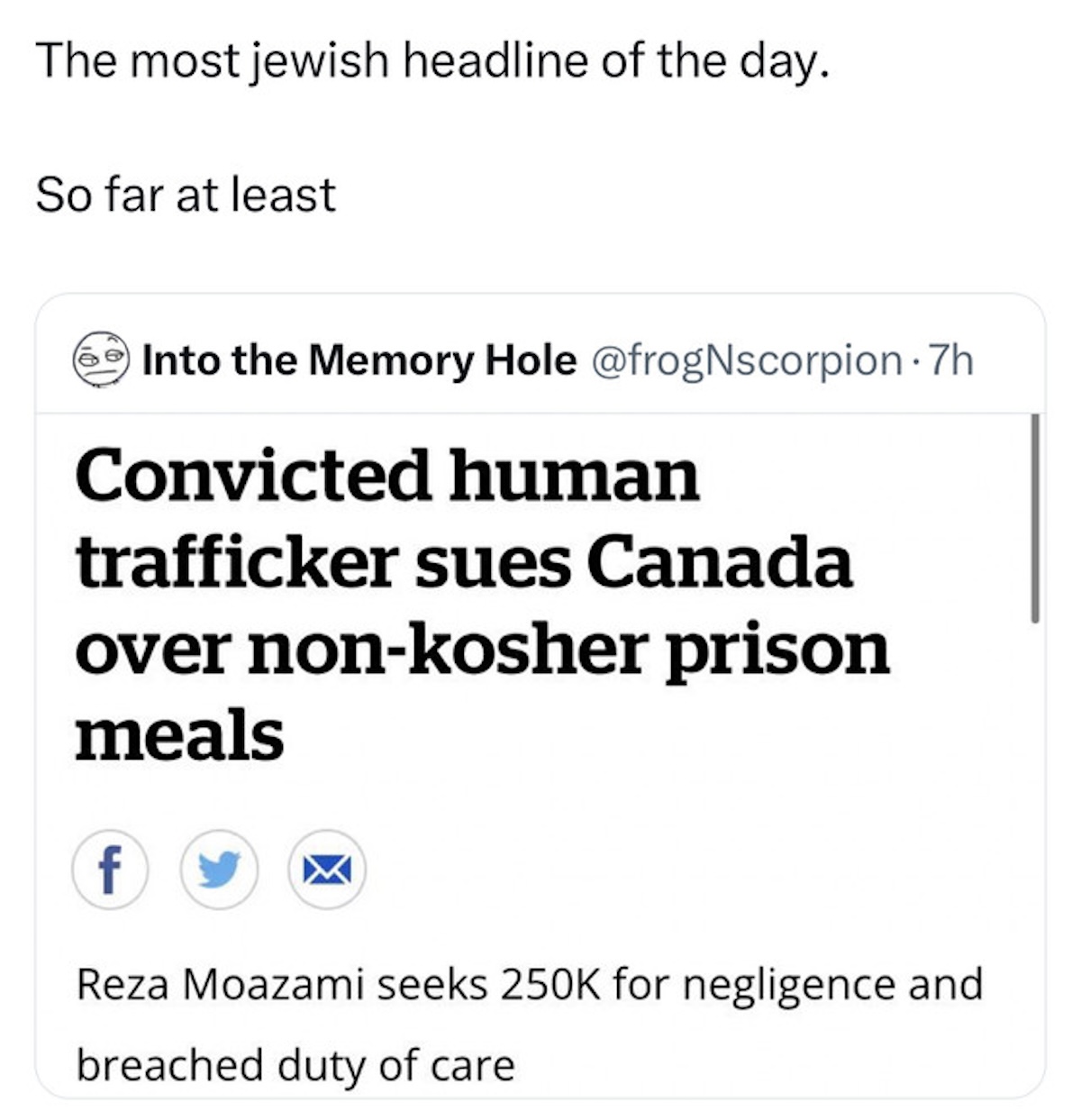Click the word 'meals' in the headline
Image resolution: width=1081 pixels, height=1120 pixels.
click(x=179, y=735)
